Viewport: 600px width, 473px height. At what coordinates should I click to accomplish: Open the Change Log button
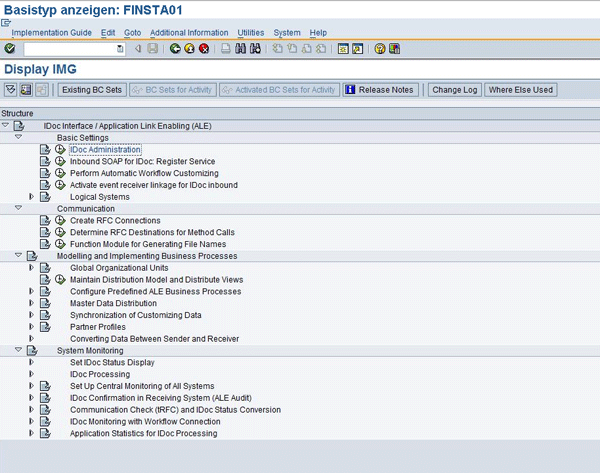coord(454,90)
